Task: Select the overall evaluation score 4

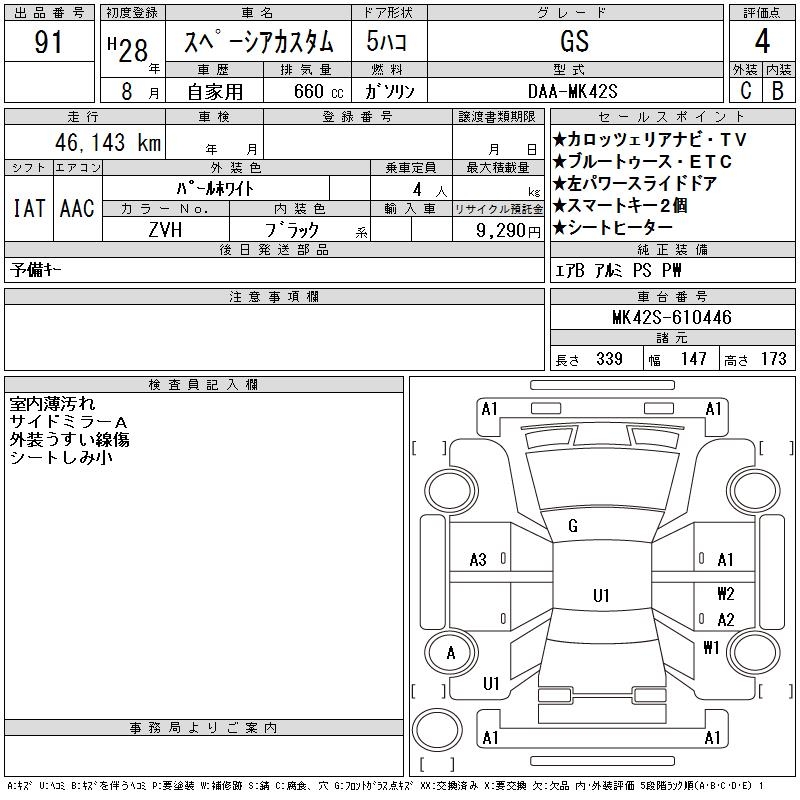Action: pos(761,42)
